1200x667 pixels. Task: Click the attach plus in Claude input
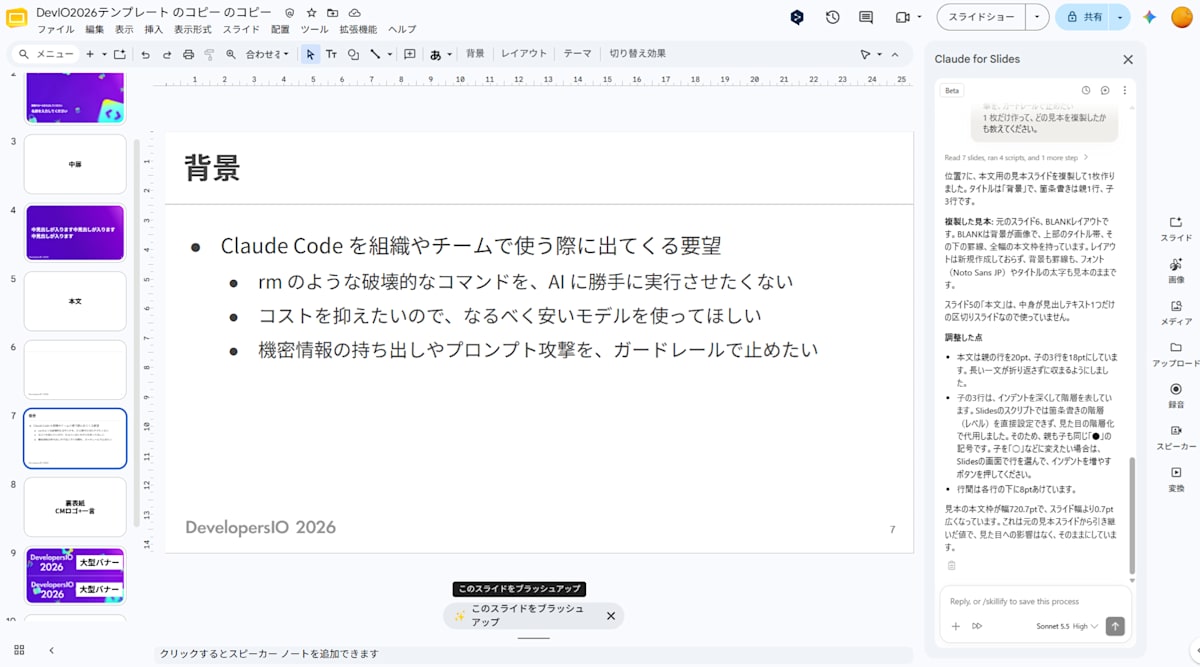click(x=956, y=626)
